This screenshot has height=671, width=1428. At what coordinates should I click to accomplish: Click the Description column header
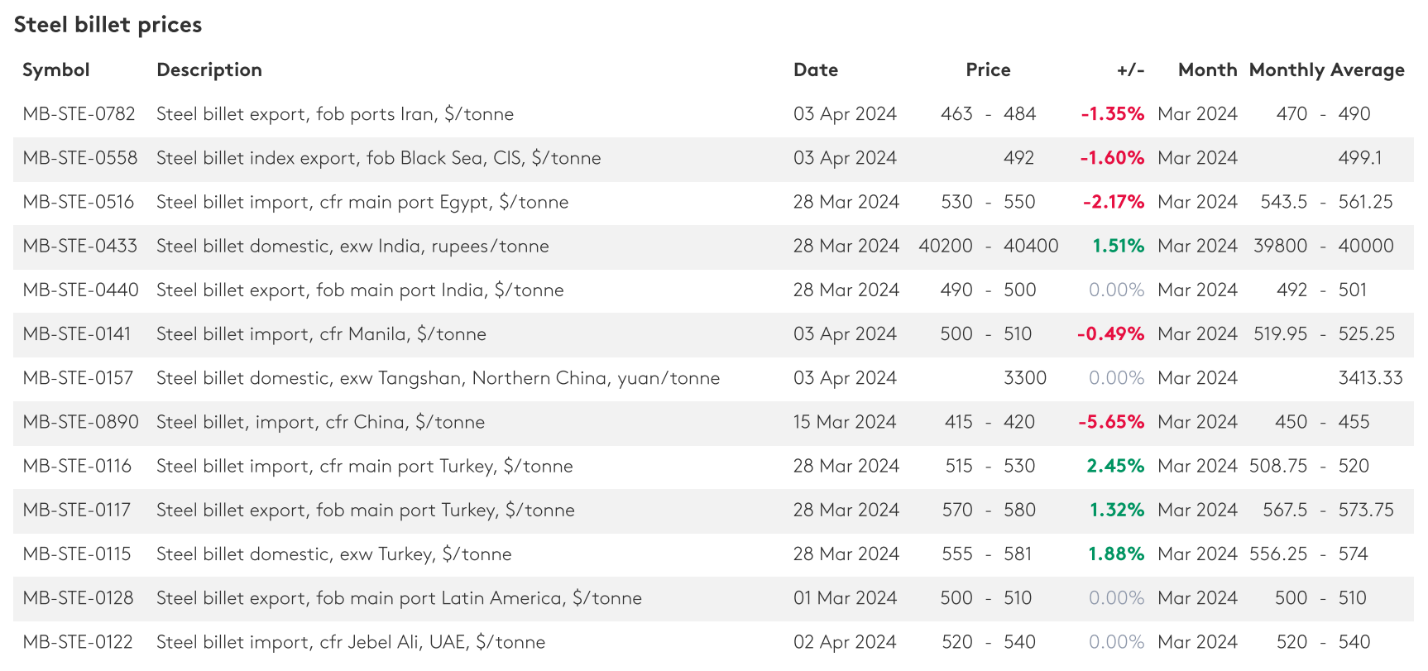pos(209,70)
